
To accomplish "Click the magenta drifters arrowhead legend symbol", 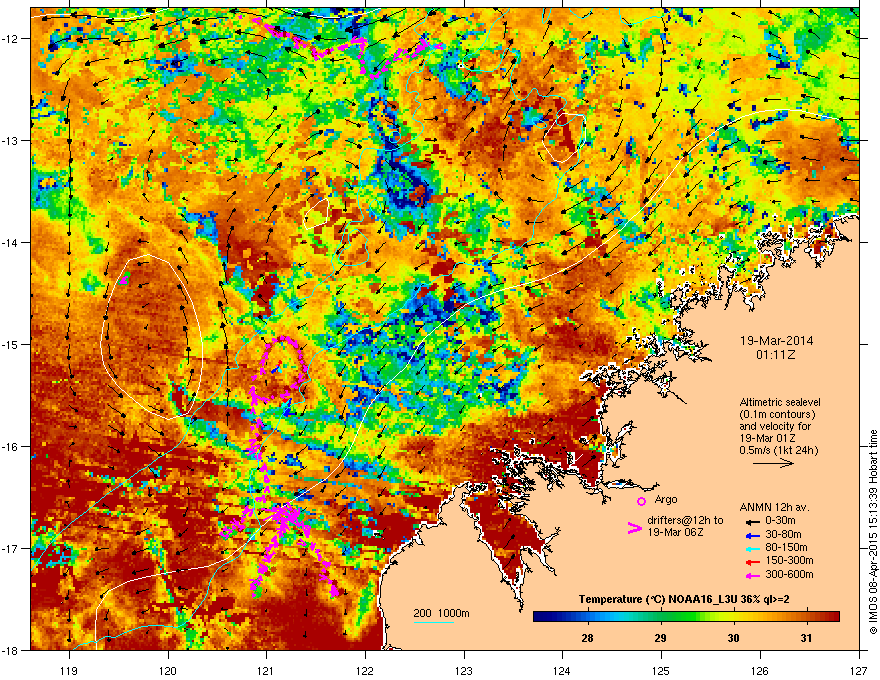I will 635,528.
